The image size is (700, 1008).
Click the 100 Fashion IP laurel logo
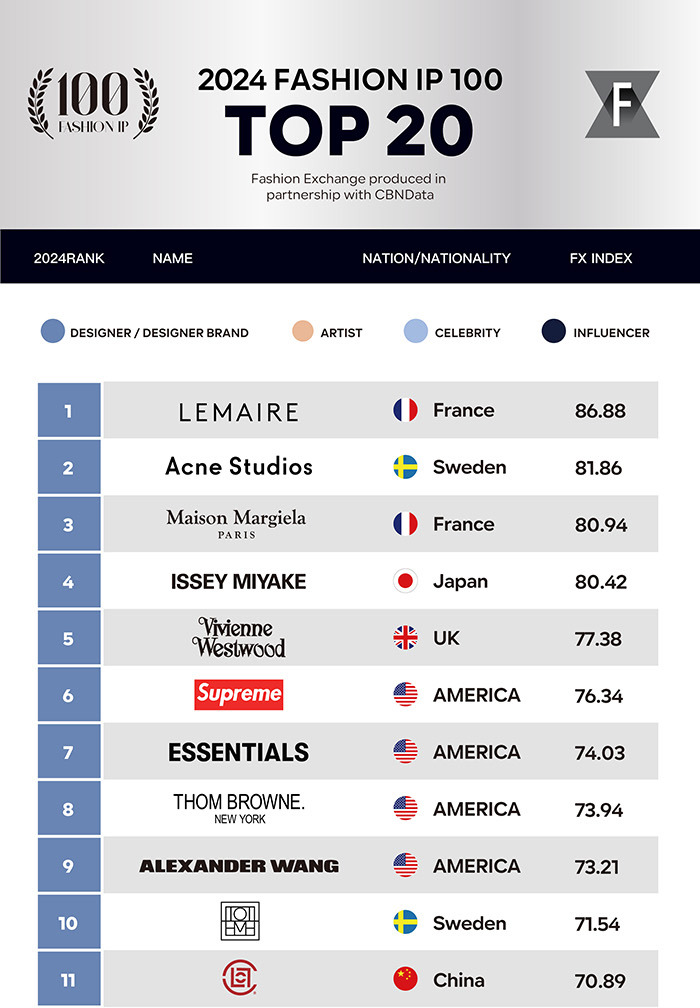(x=93, y=103)
